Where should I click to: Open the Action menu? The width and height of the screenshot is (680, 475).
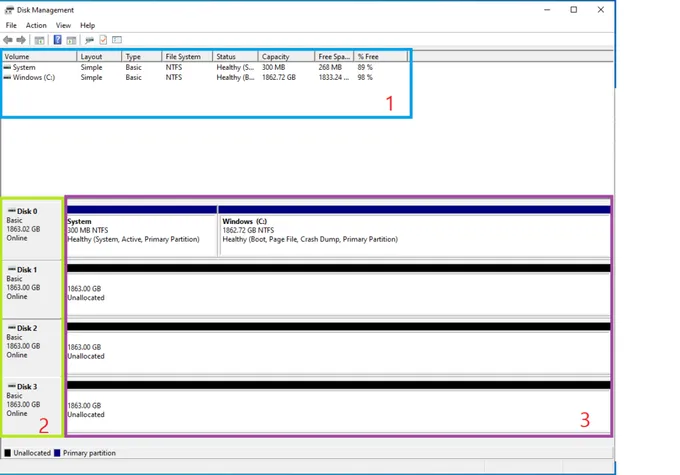pyautogui.click(x=36, y=25)
